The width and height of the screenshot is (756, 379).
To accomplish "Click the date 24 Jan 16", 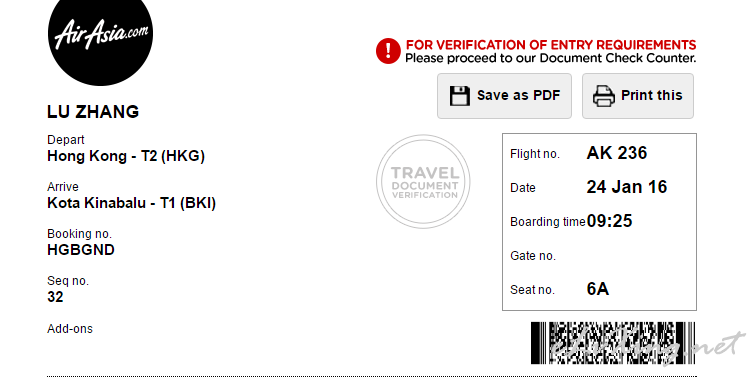I will coord(626,187).
